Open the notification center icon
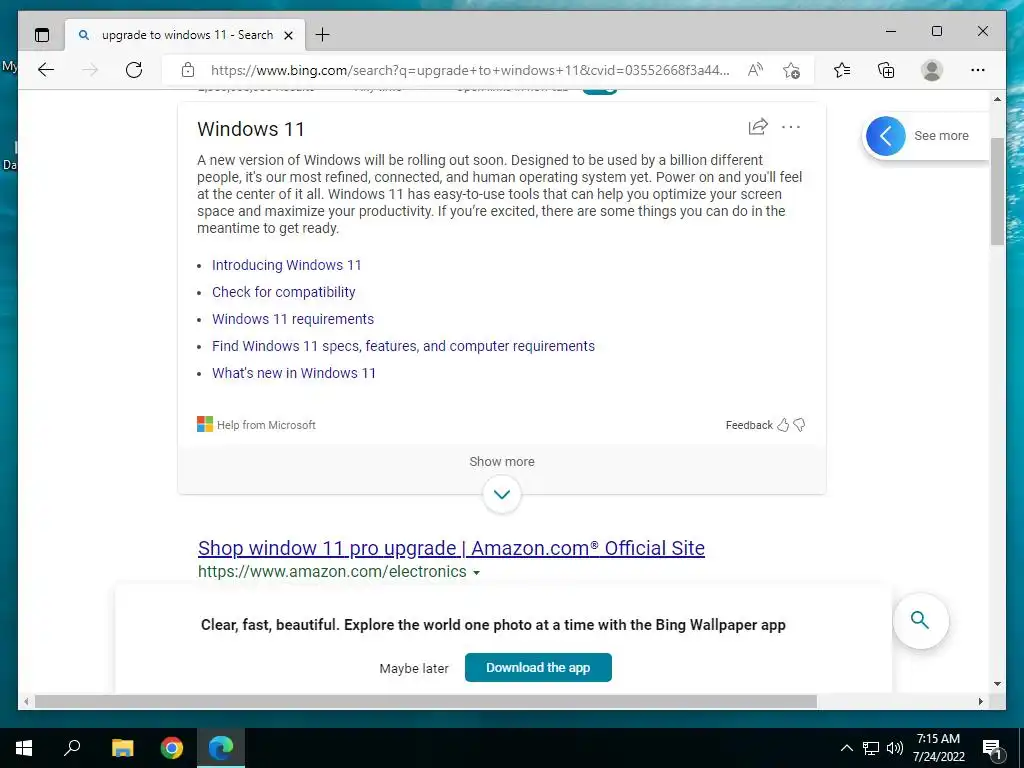Viewport: 1024px width, 768px height. [993, 748]
